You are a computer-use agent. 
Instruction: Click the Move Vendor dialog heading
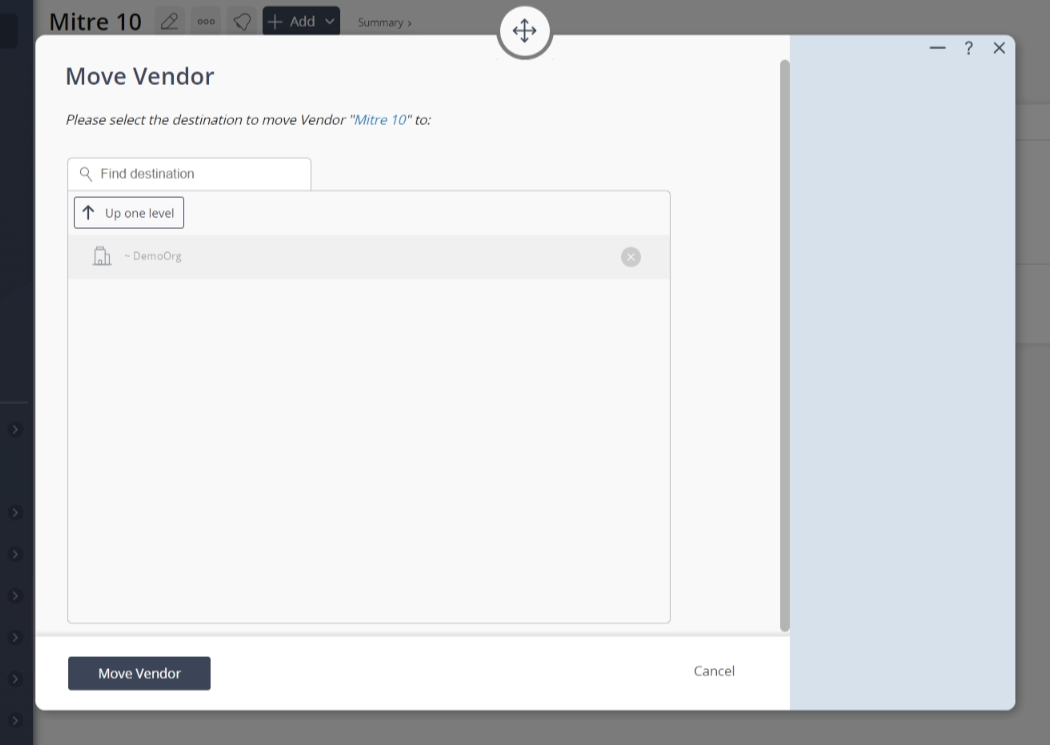140,76
